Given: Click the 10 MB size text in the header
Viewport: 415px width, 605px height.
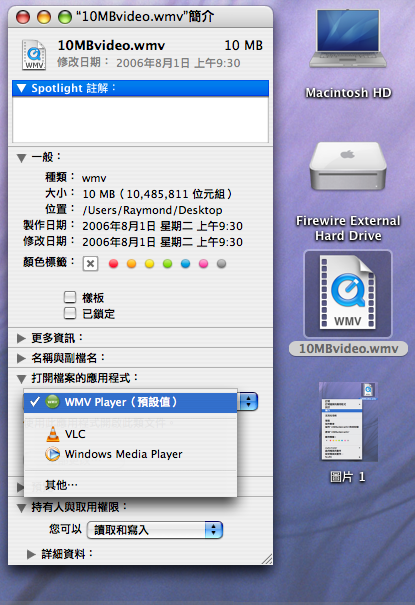Looking at the screenshot, I should [x=243, y=46].
